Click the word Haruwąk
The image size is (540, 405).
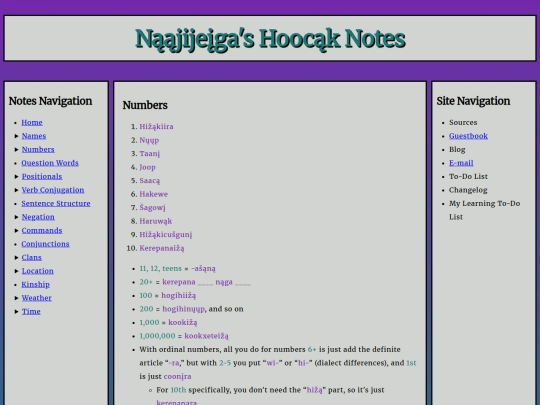(155, 221)
